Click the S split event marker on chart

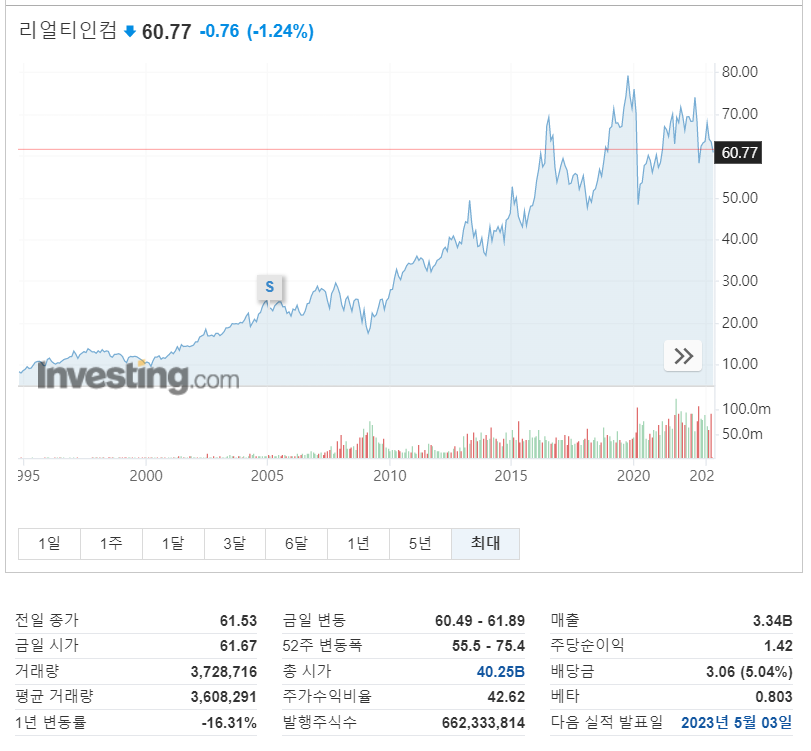268,289
